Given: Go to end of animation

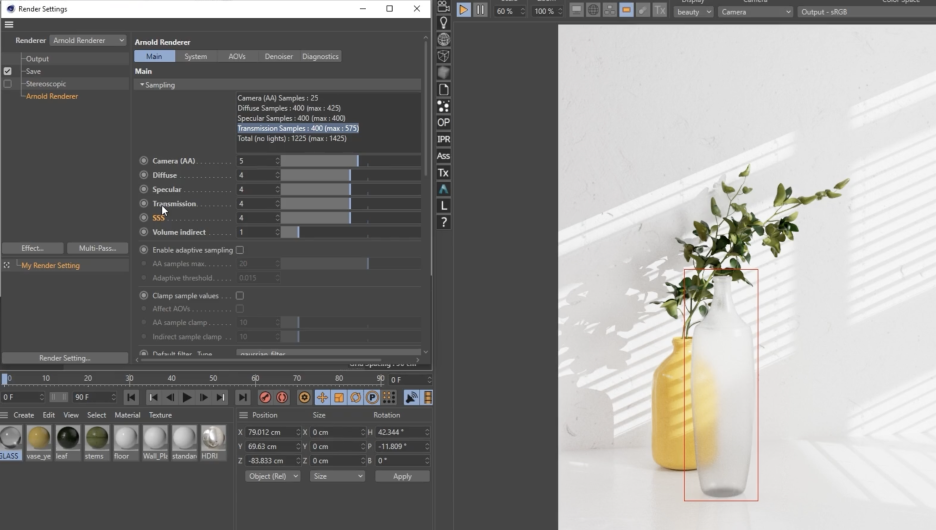Looking at the screenshot, I should pos(242,398).
